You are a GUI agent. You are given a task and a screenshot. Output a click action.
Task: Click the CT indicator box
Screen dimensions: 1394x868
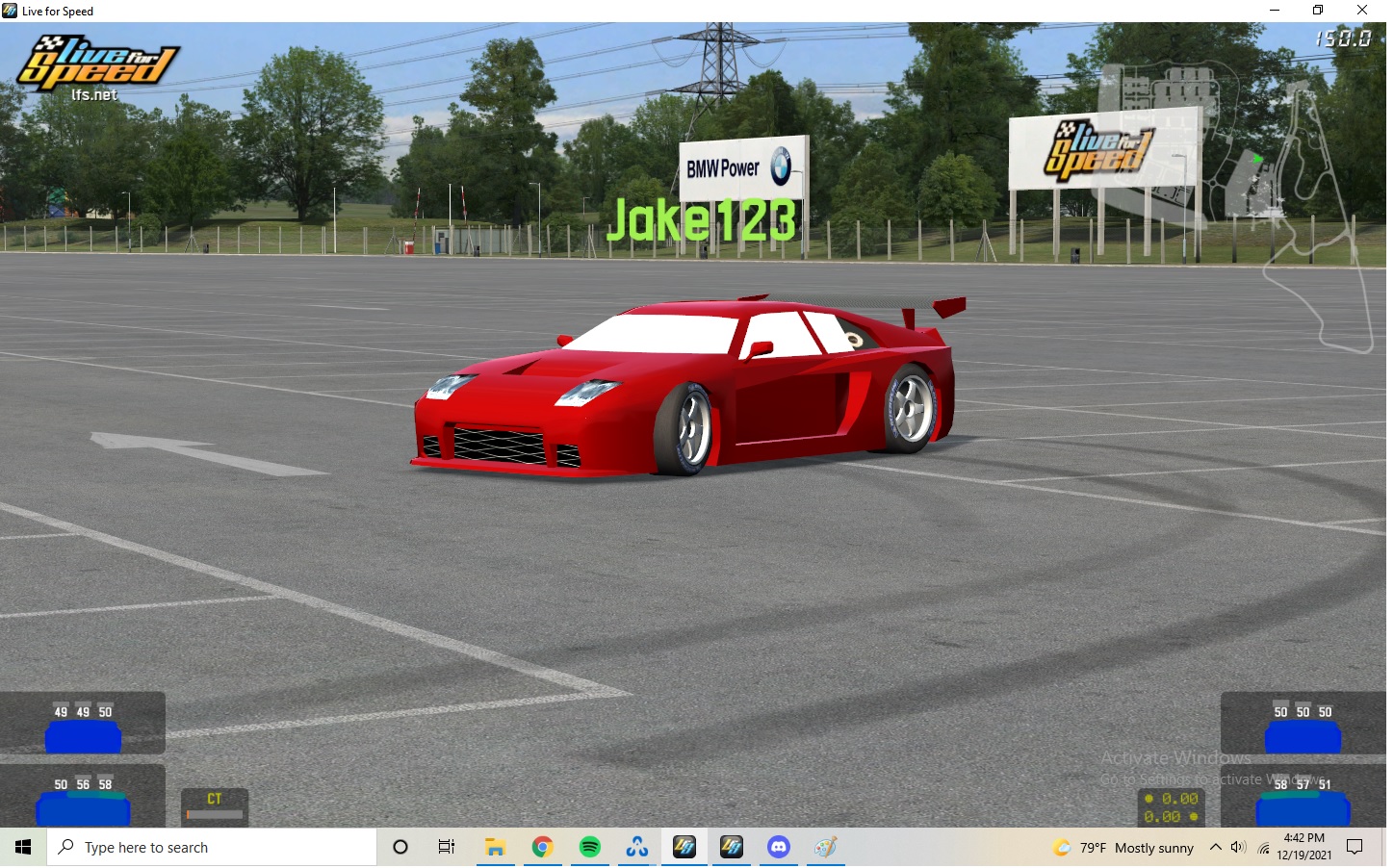[215, 807]
